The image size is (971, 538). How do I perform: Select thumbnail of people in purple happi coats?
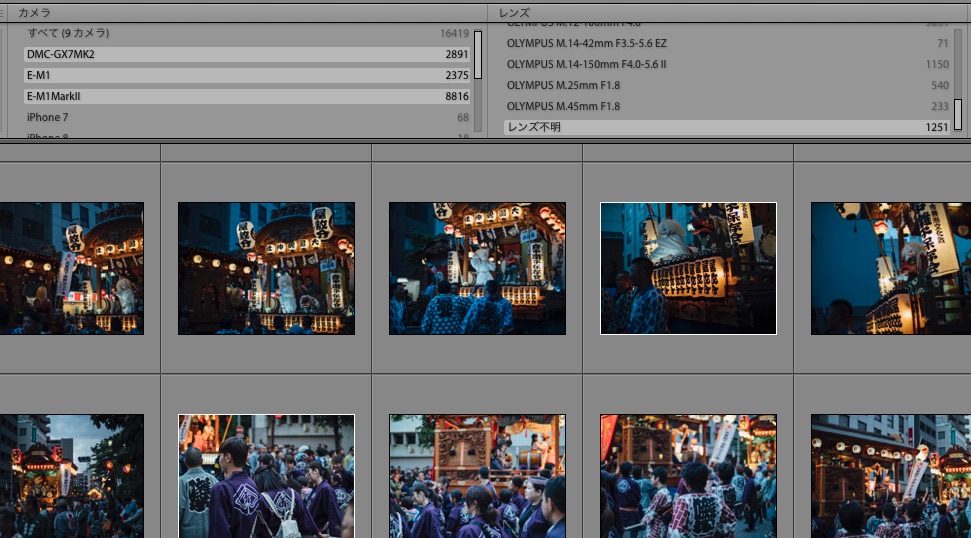point(266,476)
